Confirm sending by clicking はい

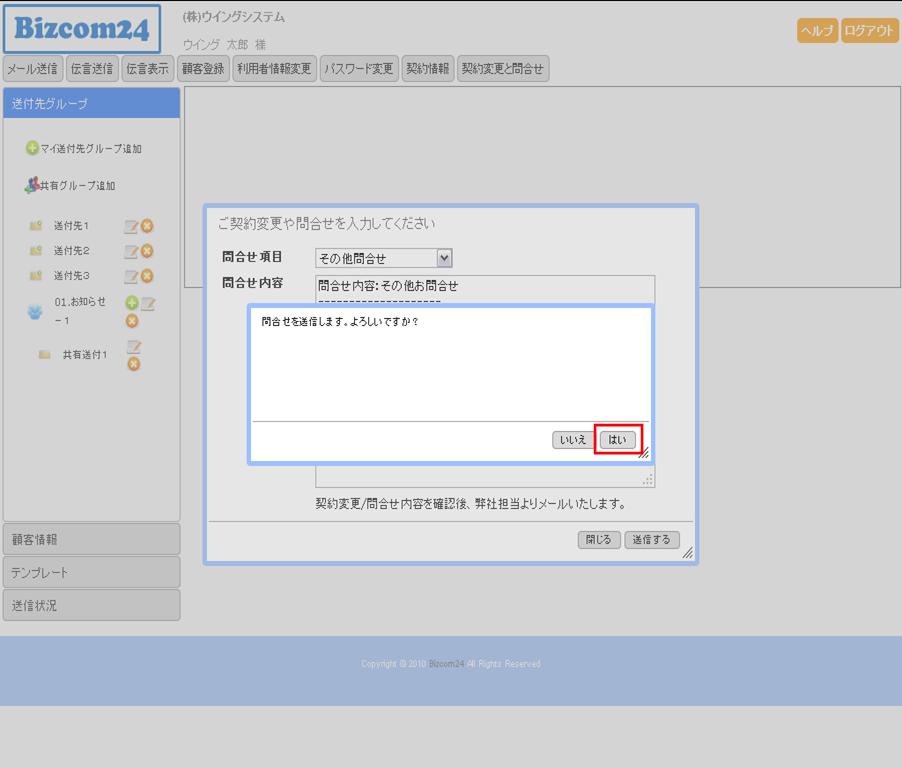617,439
